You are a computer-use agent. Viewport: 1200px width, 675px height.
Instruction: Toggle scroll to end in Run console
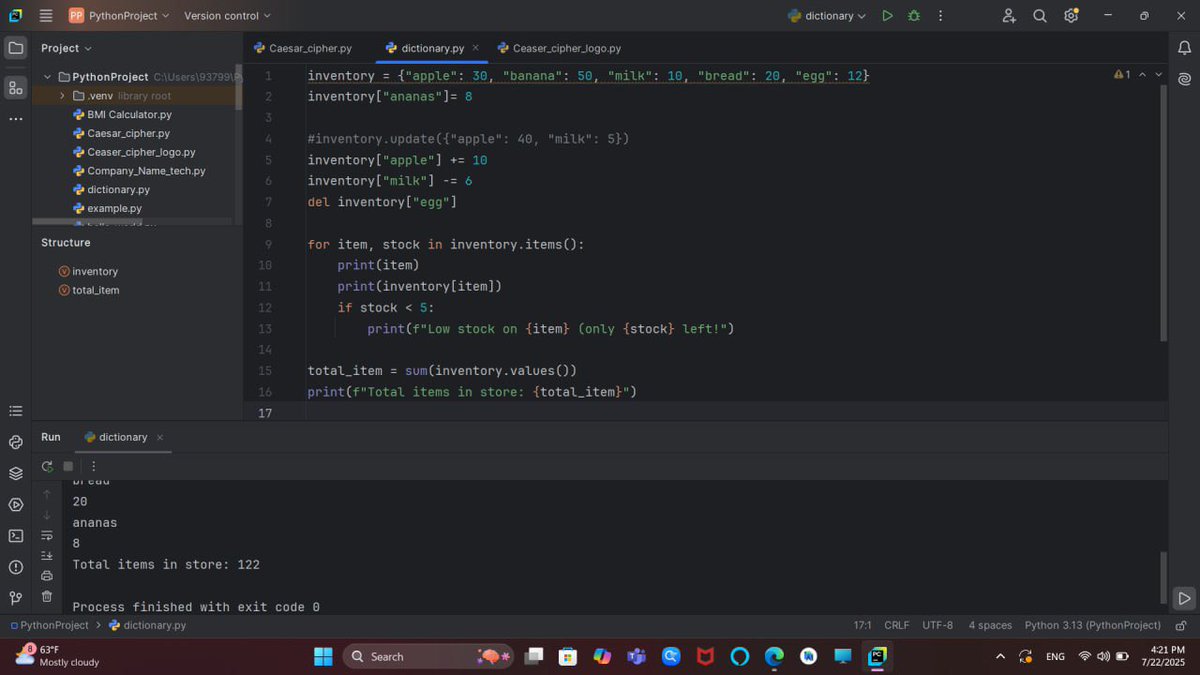(47, 555)
